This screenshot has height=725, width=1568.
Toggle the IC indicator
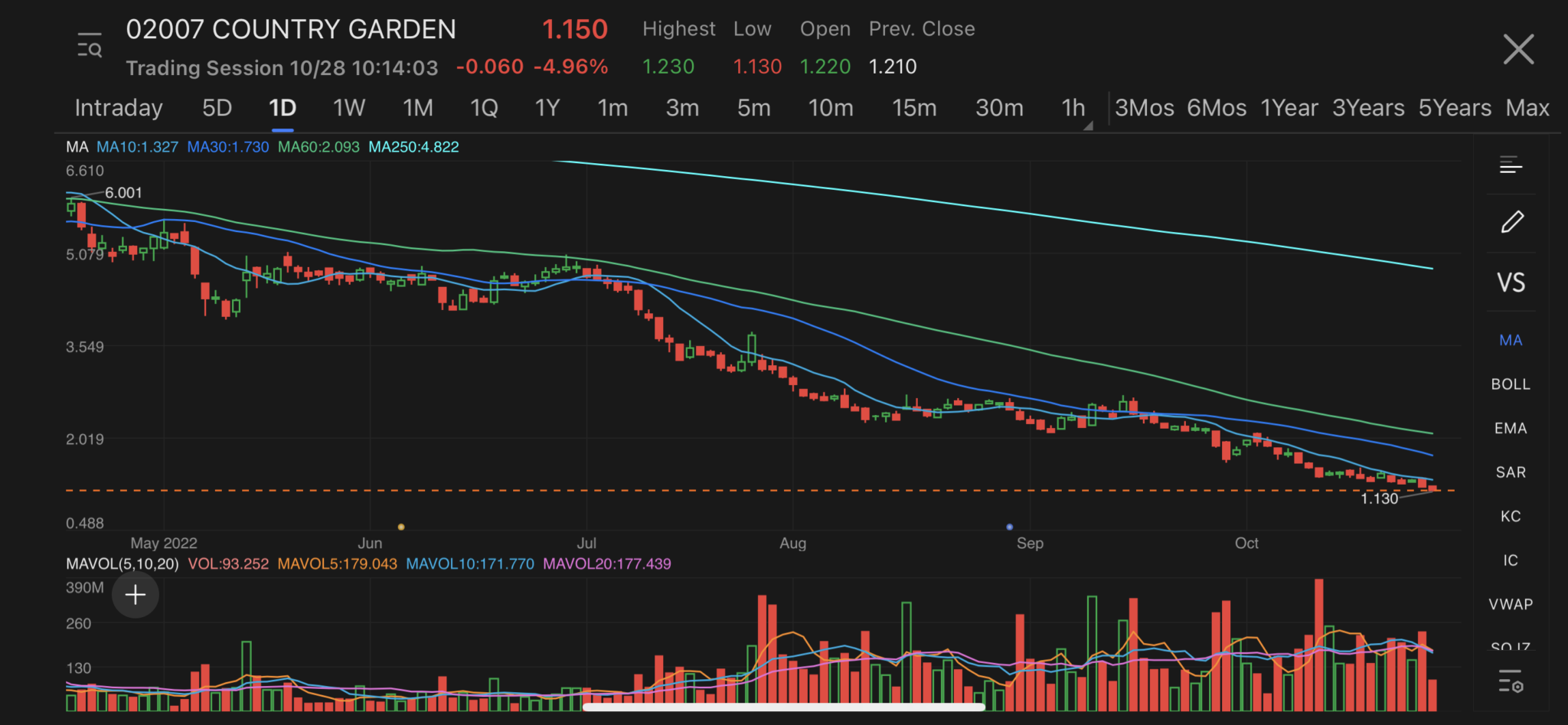tap(1511, 560)
